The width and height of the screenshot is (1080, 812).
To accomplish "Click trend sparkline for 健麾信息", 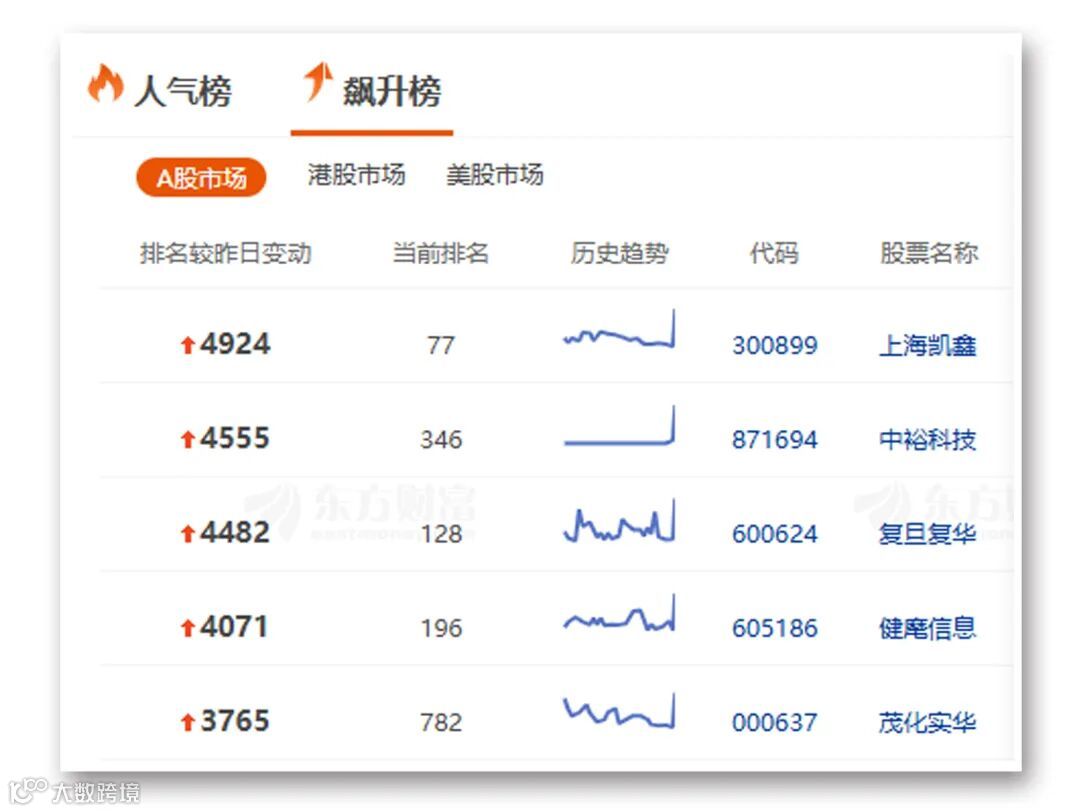I will [619, 613].
